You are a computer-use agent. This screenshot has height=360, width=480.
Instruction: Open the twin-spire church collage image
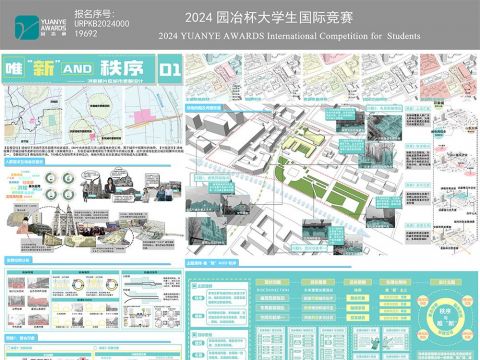pyautogui.click(x=64, y=221)
